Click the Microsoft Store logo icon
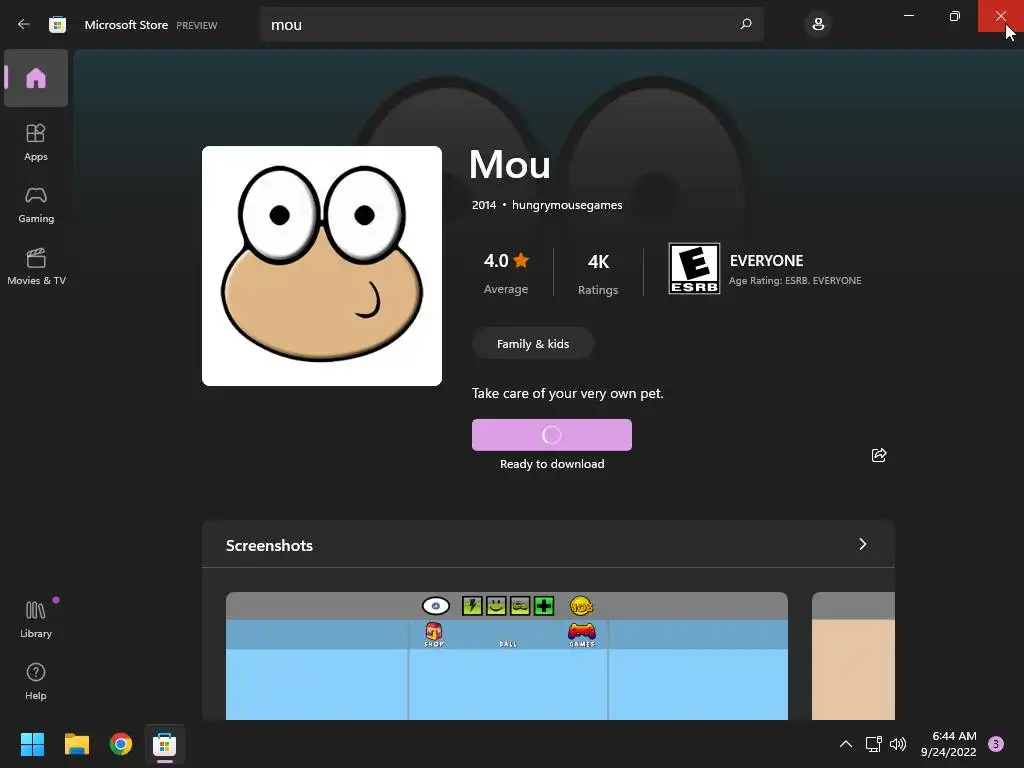 pyautogui.click(x=57, y=25)
